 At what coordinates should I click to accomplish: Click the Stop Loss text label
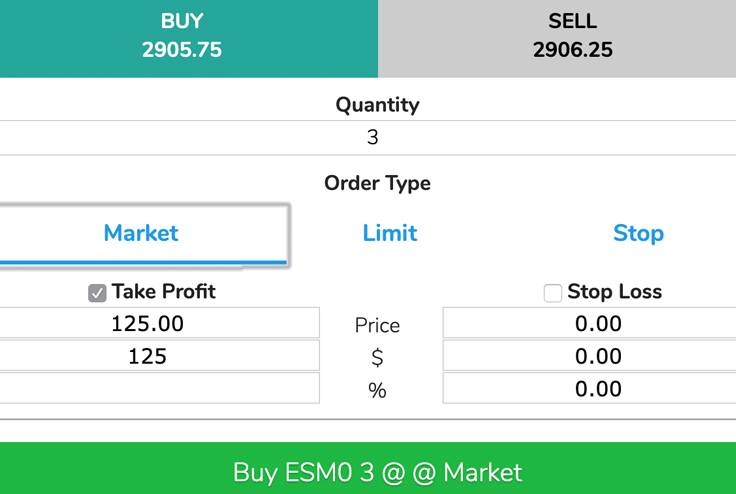614,292
